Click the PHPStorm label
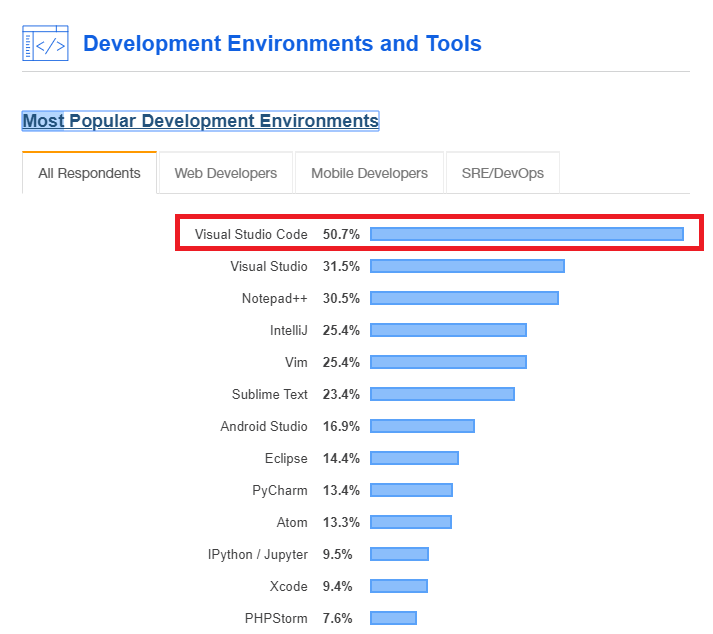The image size is (713, 634). coord(276,619)
